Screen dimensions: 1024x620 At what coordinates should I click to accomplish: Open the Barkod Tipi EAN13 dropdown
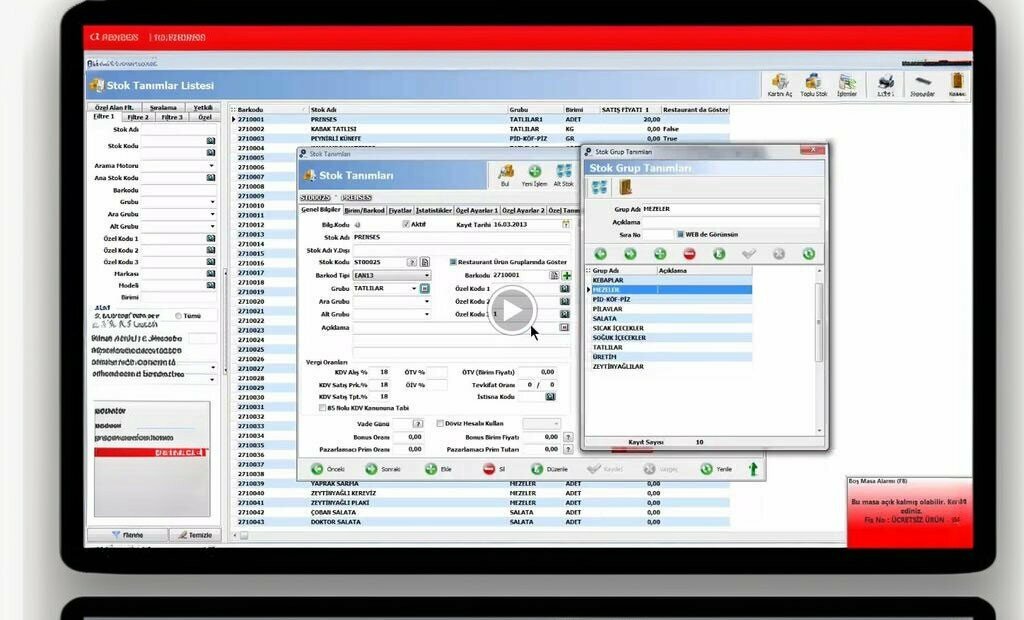coord(427,275)
